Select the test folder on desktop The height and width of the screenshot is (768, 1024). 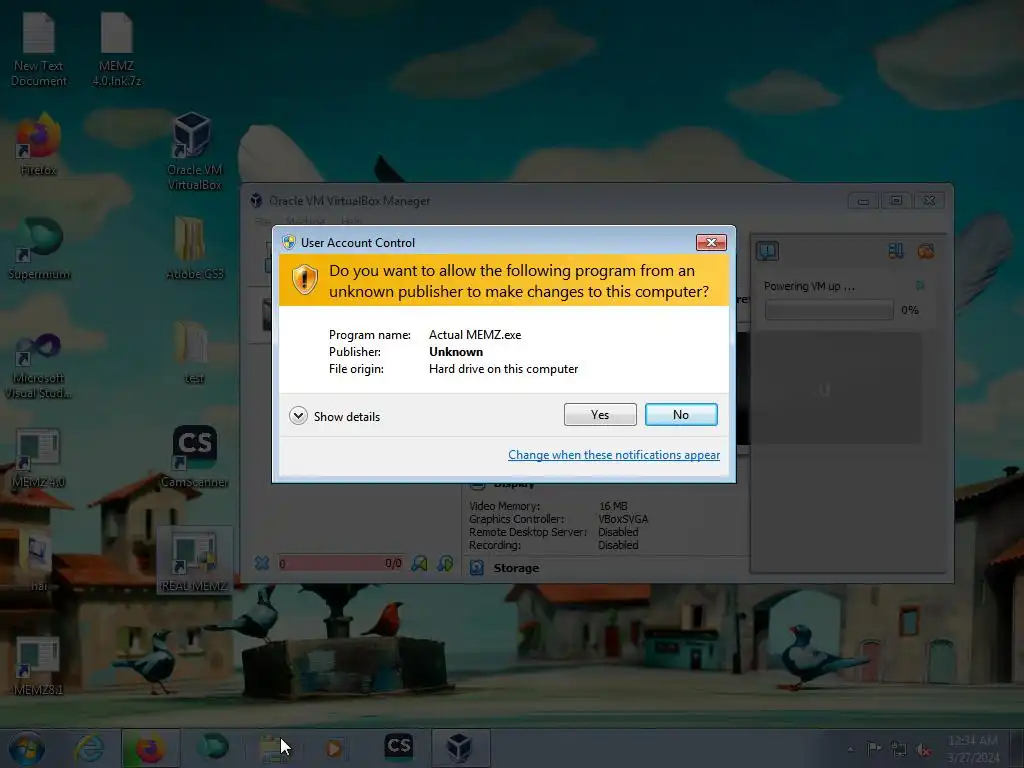point(194,353)
